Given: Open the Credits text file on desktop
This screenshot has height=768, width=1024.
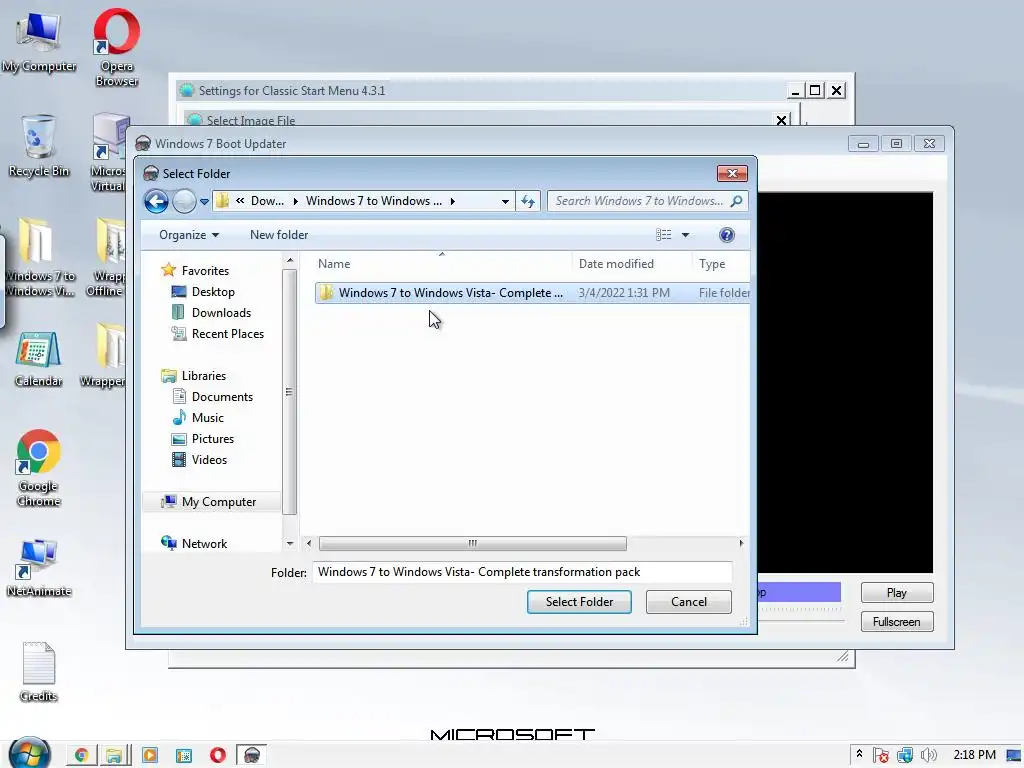Looking at the screenshot, I should point(38,673).
